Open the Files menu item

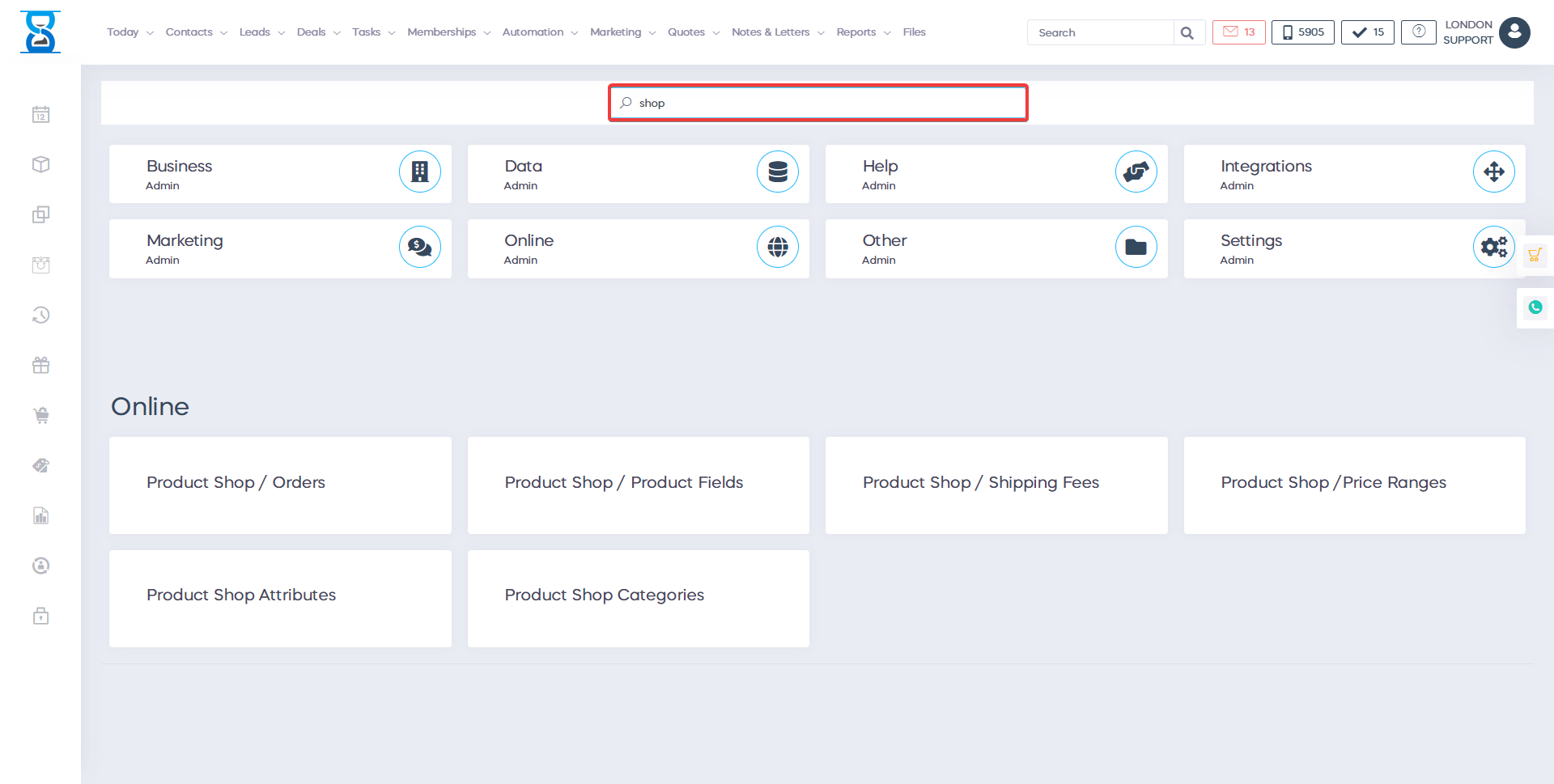(x=914, y=32)
